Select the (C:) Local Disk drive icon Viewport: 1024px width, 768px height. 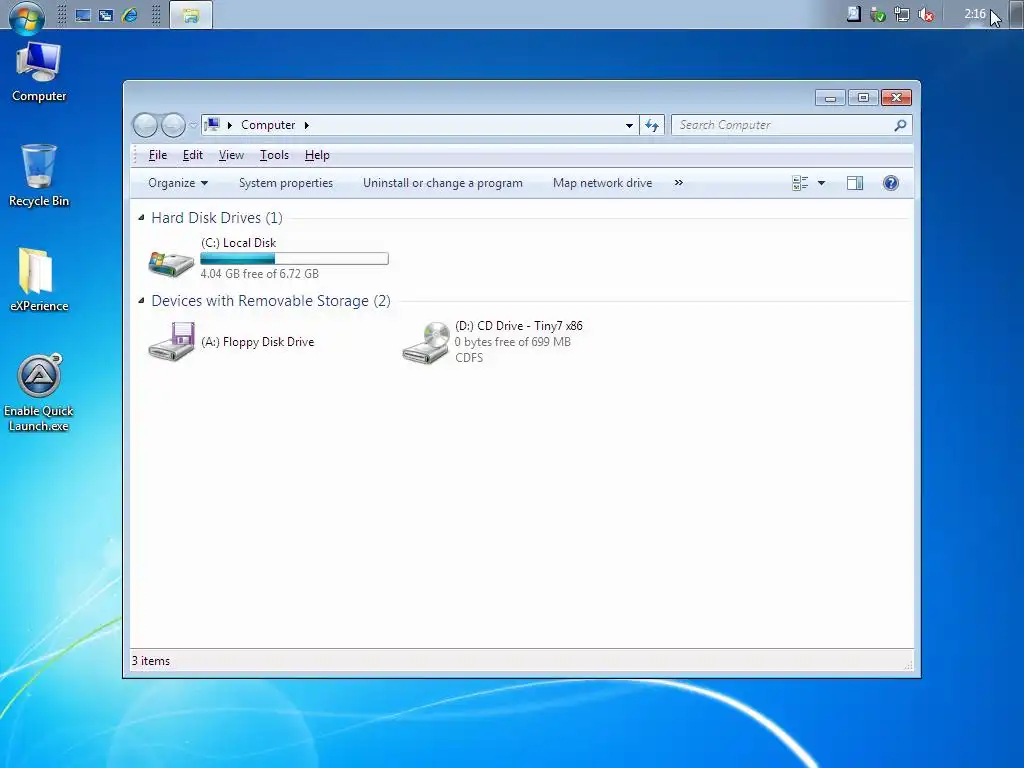[x=171, y=263]
